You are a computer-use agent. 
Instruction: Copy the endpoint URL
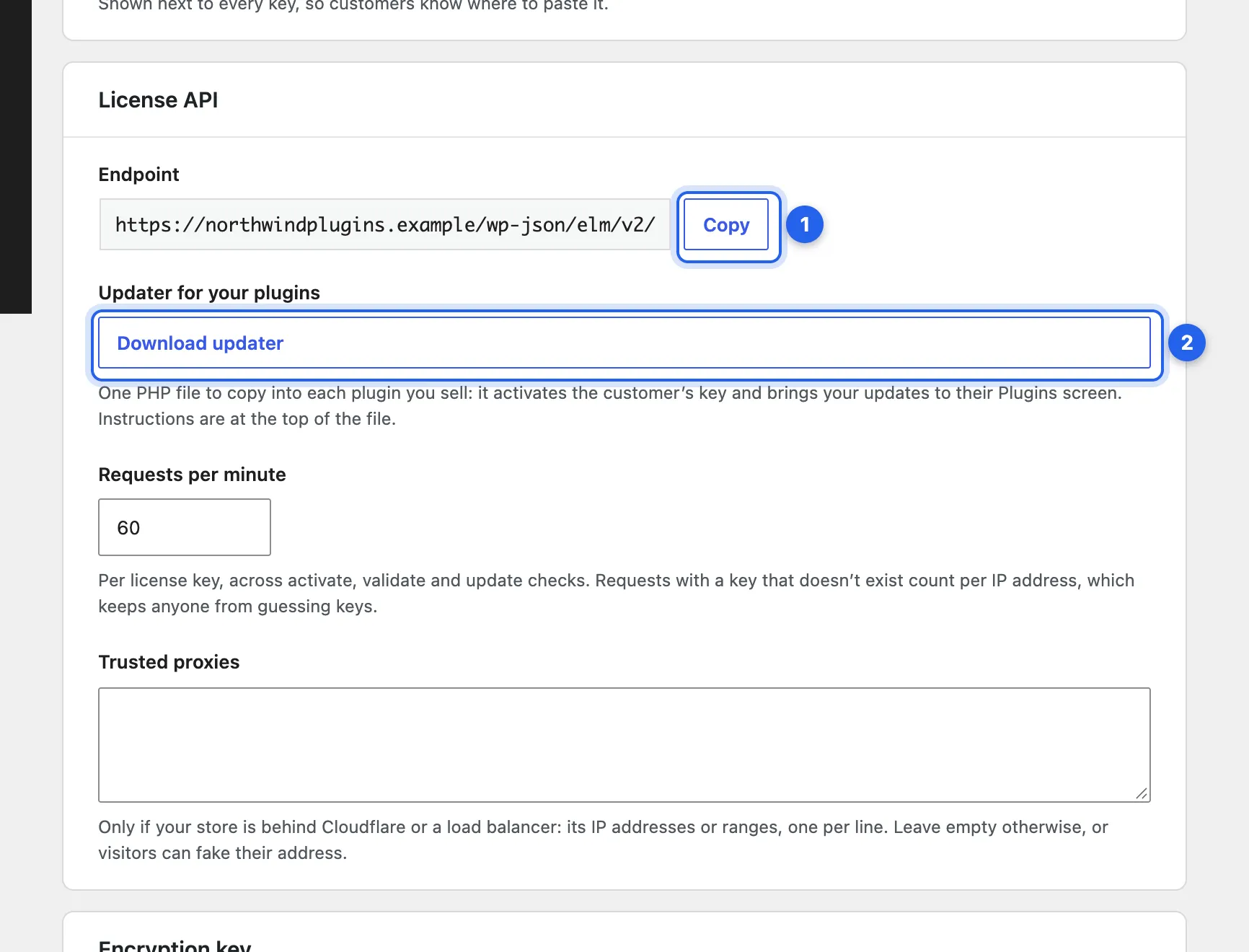pos(726,225)
